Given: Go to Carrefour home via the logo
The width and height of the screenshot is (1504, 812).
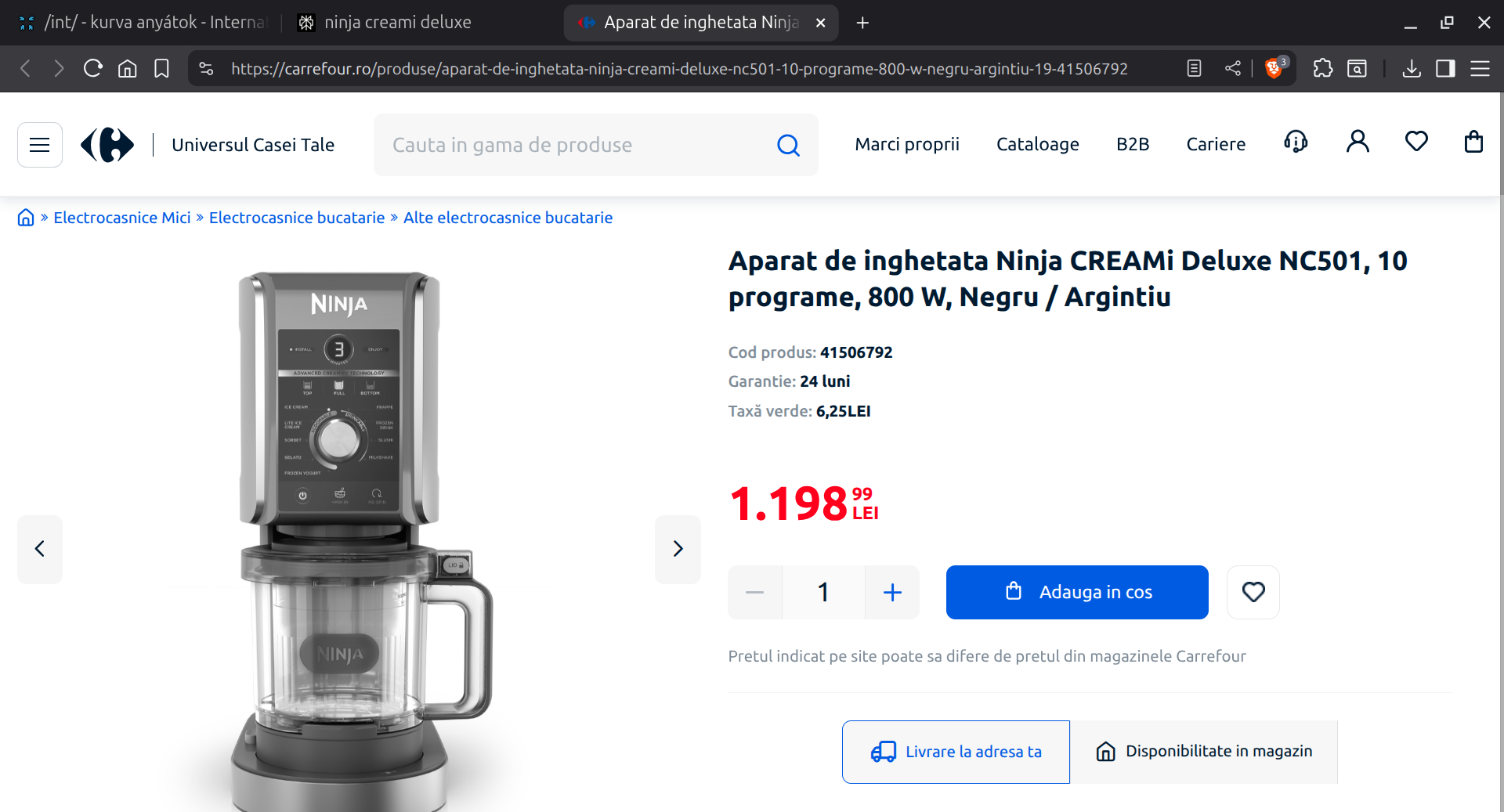Looking at the screenshot, I should click(x=107, y=145).
